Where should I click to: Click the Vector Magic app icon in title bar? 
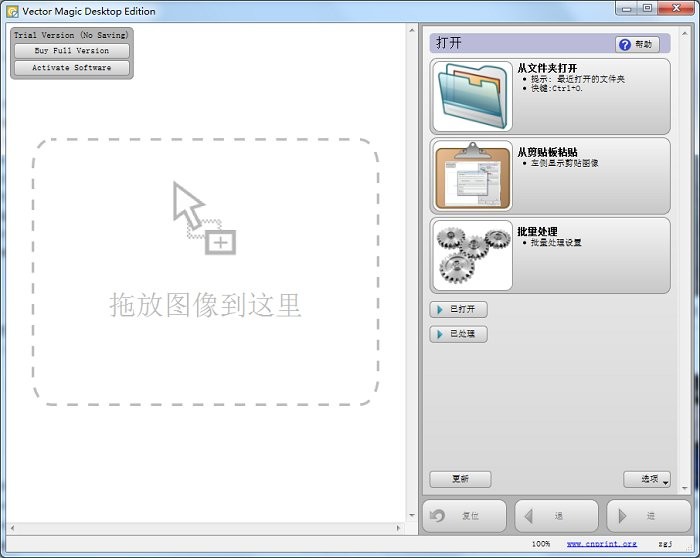[x=12, y=11]
